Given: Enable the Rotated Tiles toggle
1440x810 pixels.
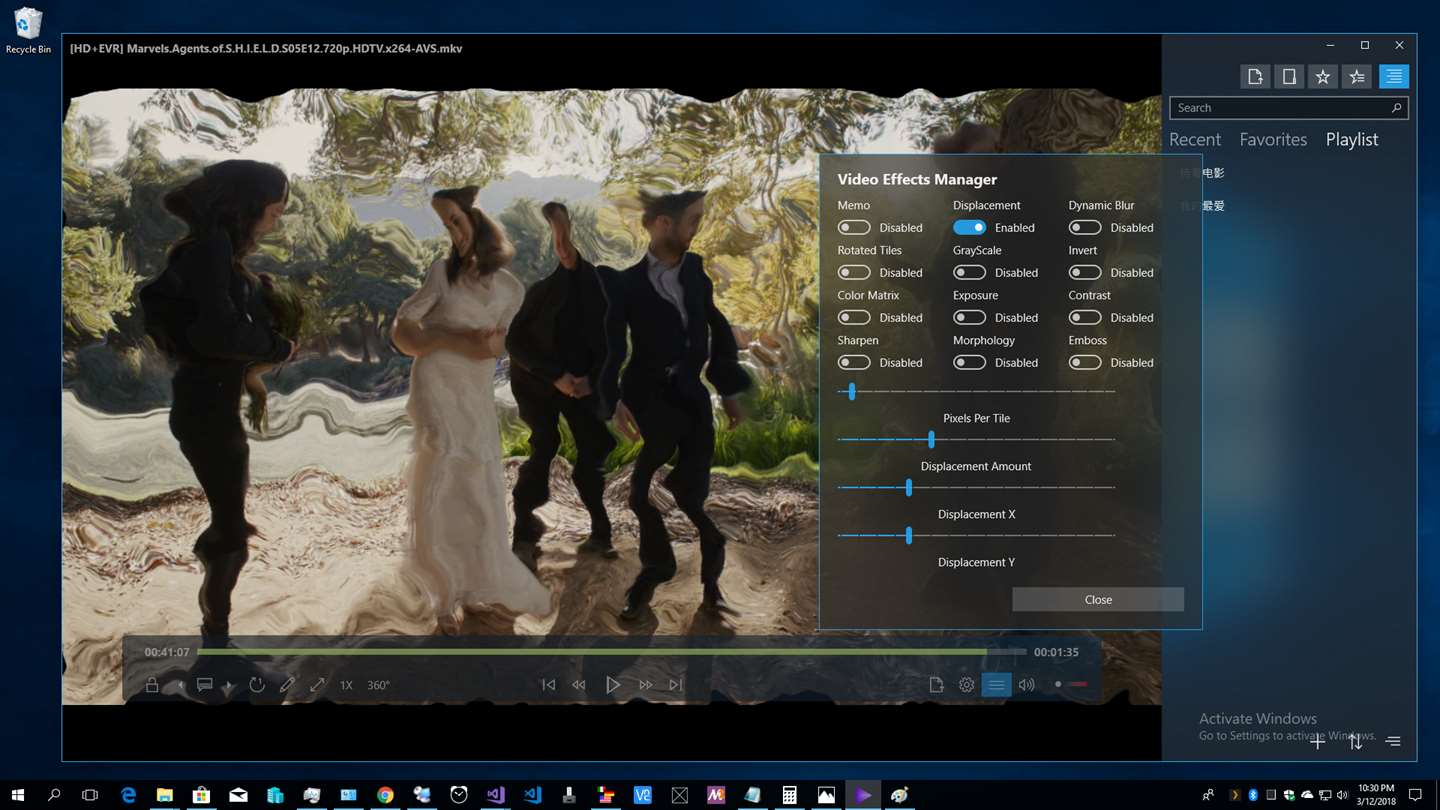Looking at the screenshot, I should 854,273.
